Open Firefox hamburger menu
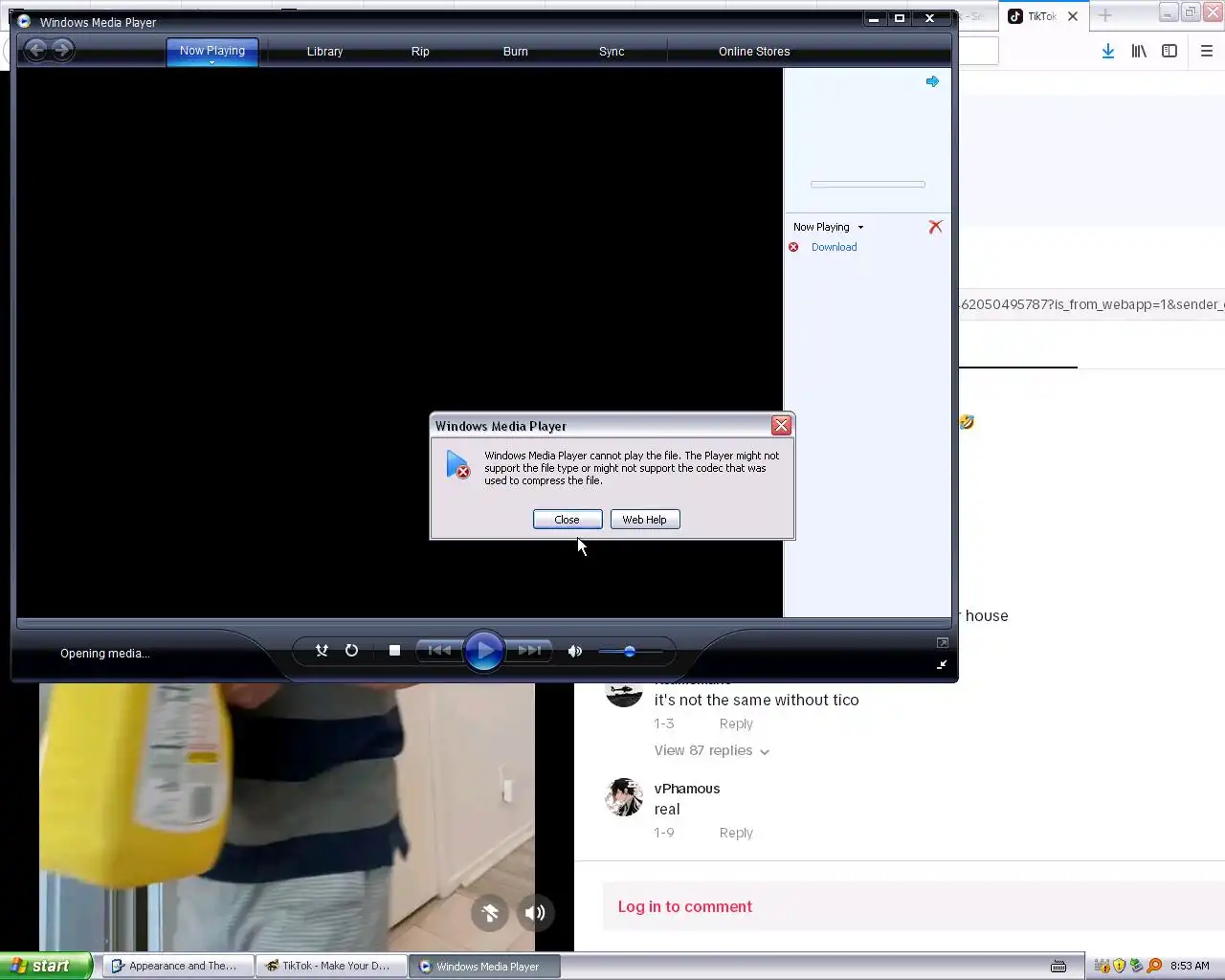 1206,52
